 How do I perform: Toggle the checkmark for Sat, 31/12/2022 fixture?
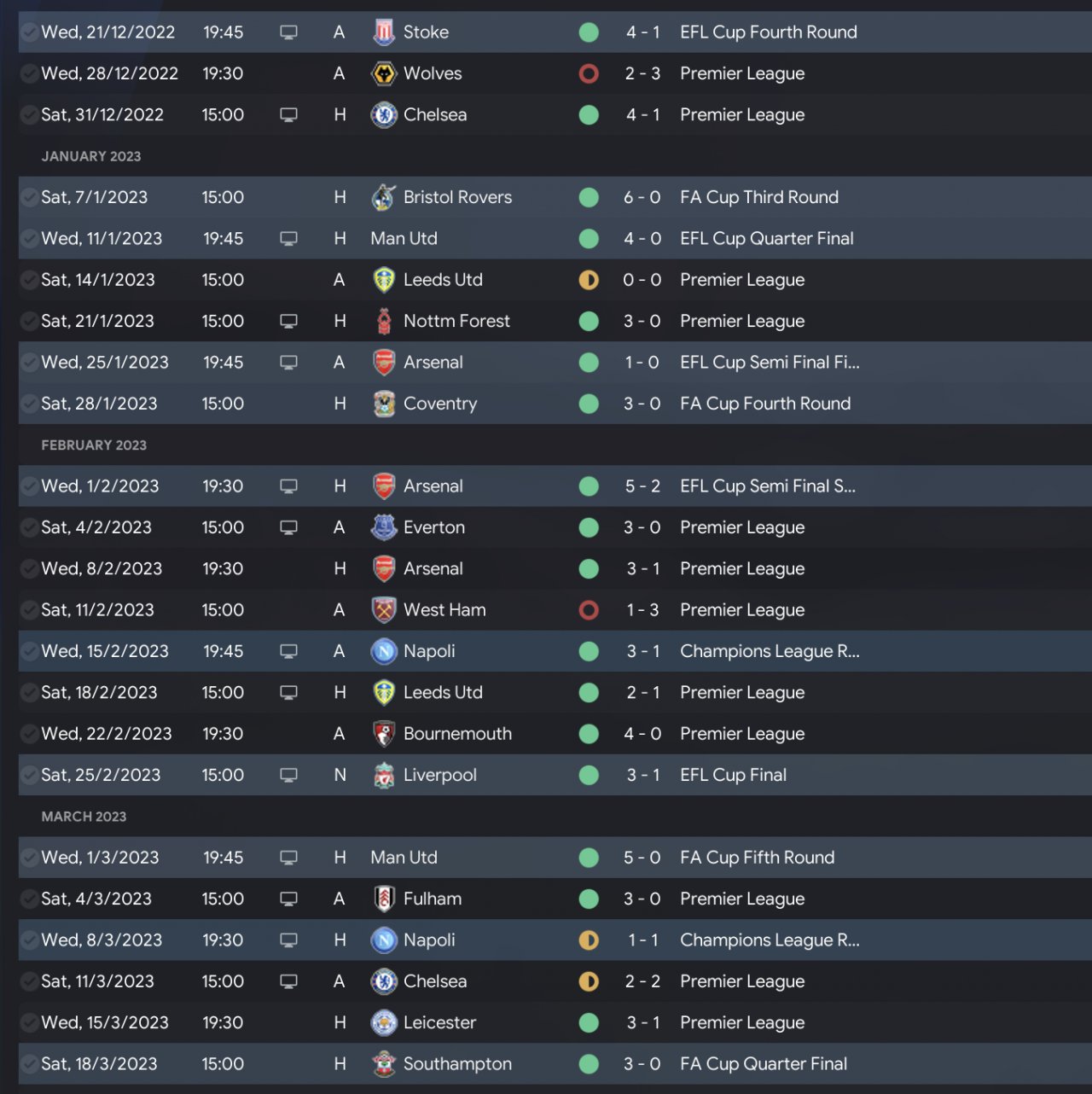tap(30, 115)
